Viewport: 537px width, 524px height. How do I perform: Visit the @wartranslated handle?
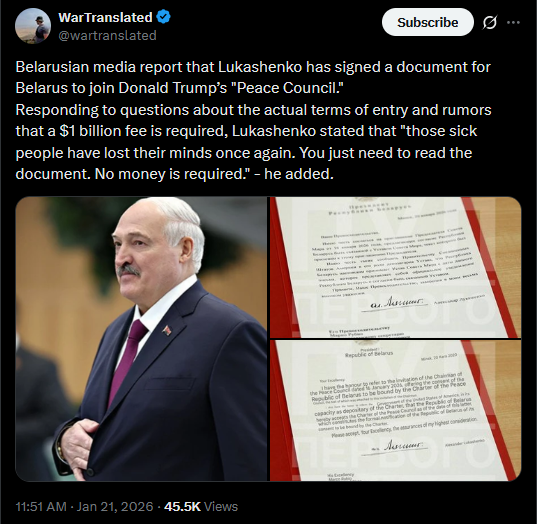coord(108,35)
